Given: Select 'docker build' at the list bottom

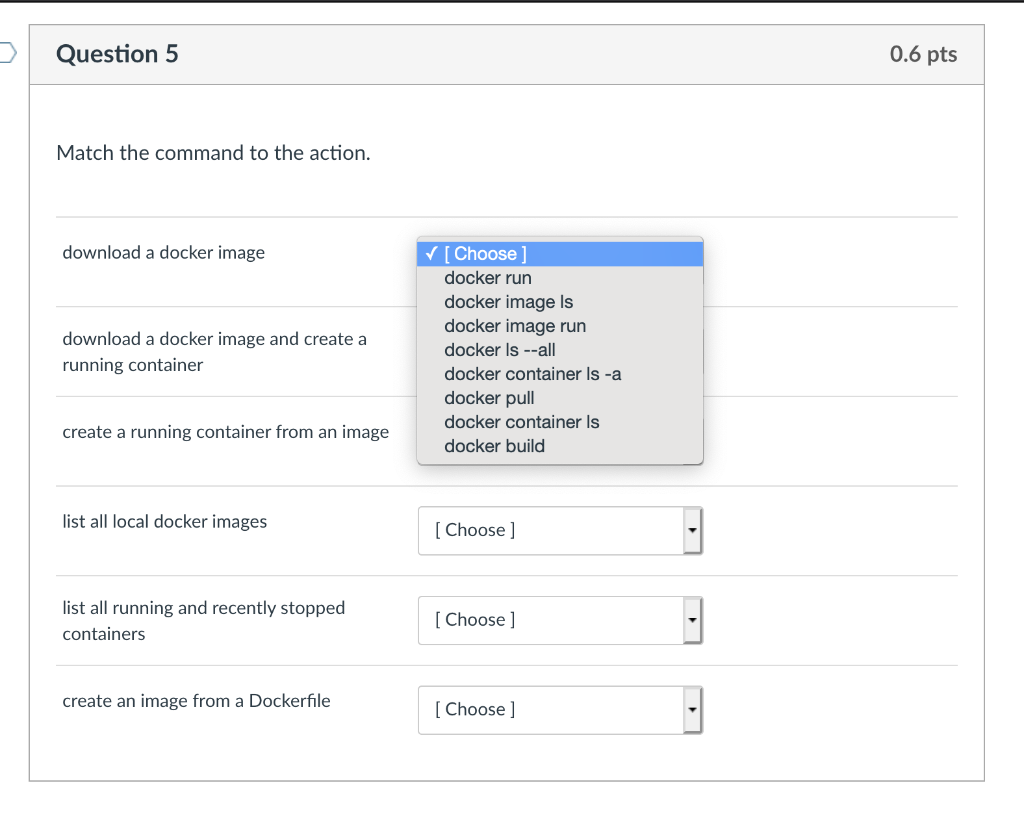Looking at the screenshot, I should coord(560,447).
